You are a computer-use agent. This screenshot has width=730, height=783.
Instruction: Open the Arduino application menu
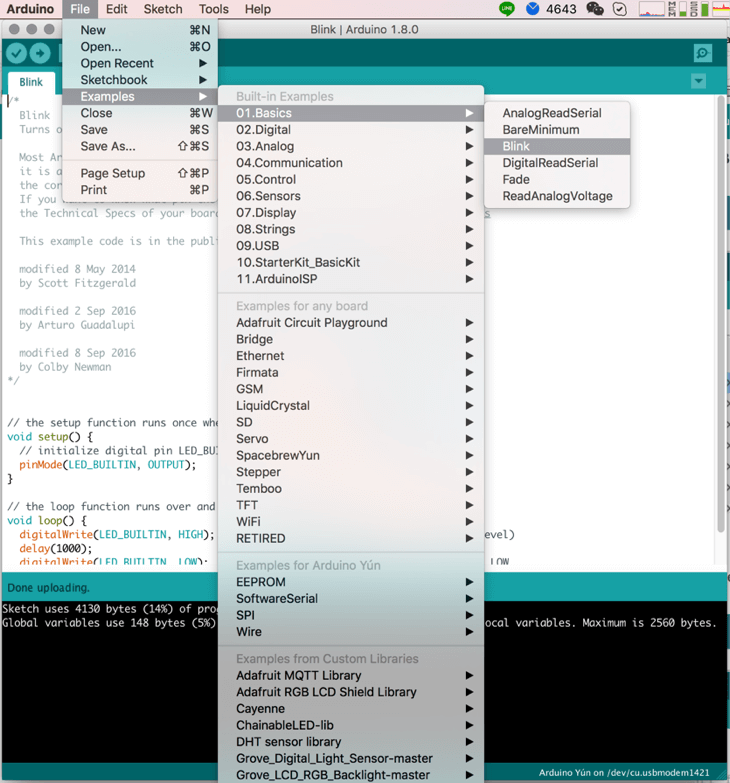pyautogui.click(x=30, y=9)
